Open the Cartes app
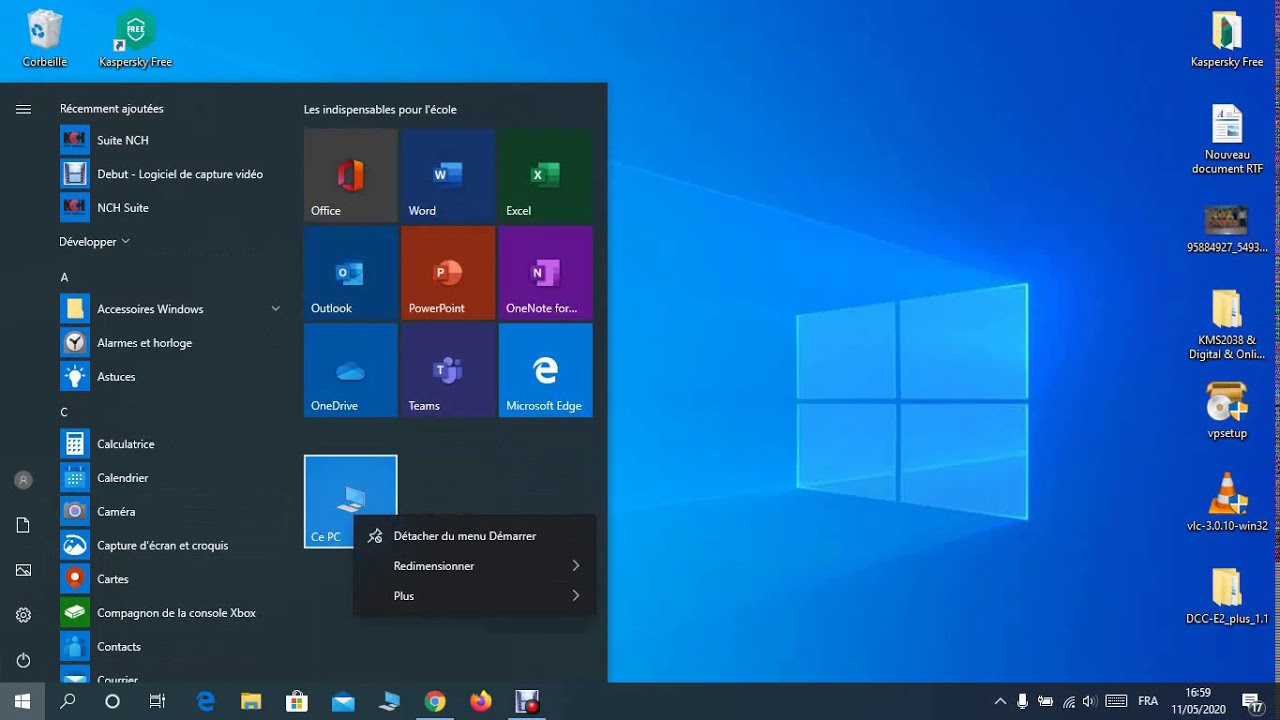 coord(170,579)
